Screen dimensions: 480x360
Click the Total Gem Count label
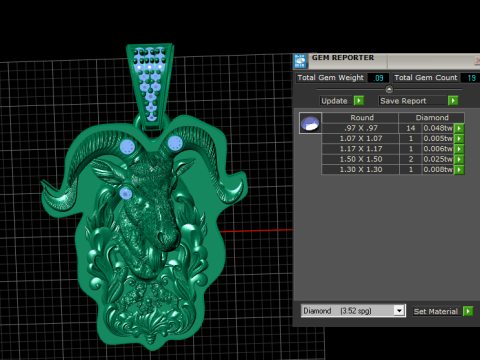point(426,78)
